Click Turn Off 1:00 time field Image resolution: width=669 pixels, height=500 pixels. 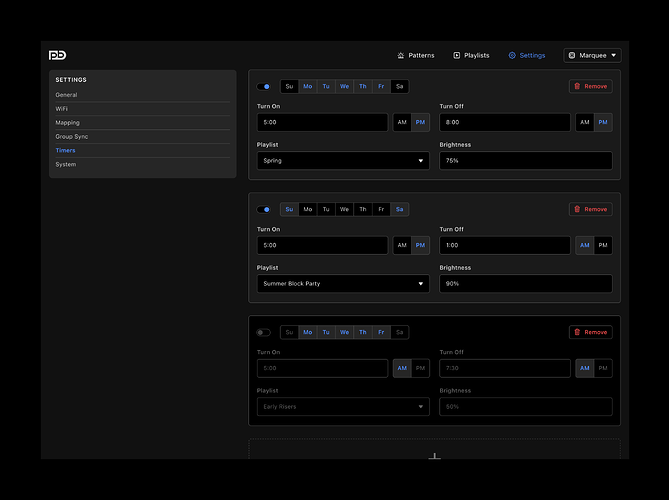point(505,245)
